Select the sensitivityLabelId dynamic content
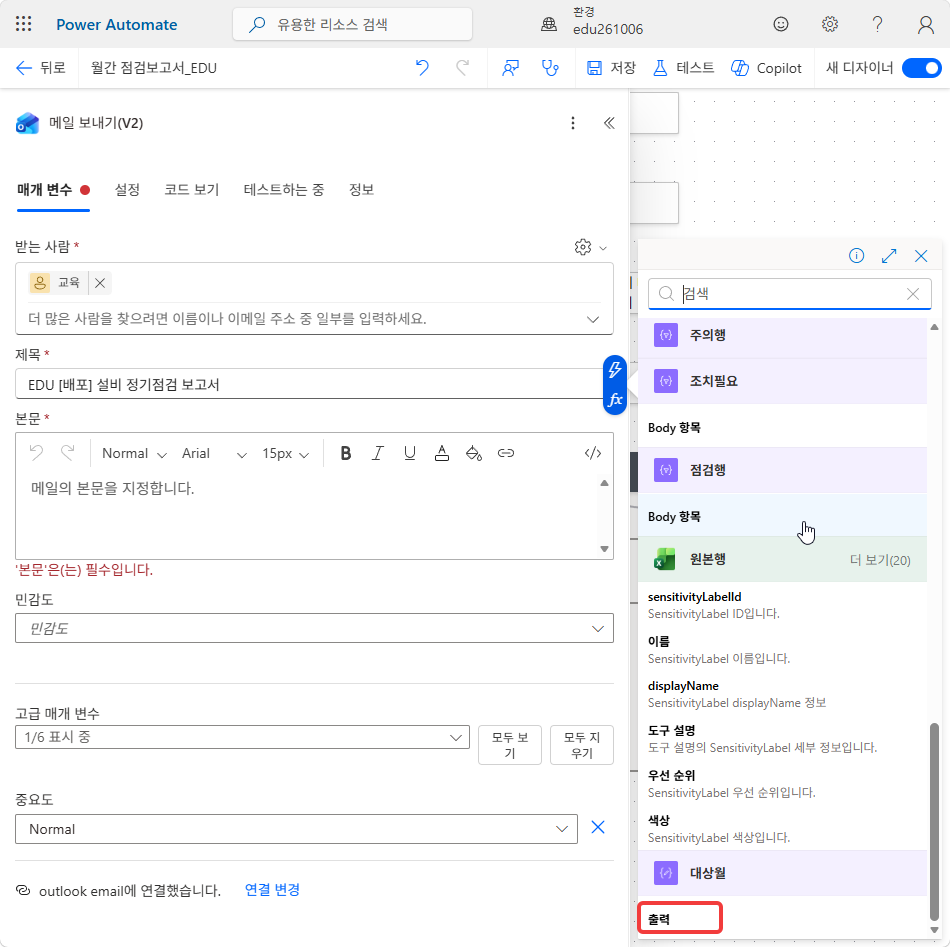Viewport: 950px width, 947px height. point(782,605)
